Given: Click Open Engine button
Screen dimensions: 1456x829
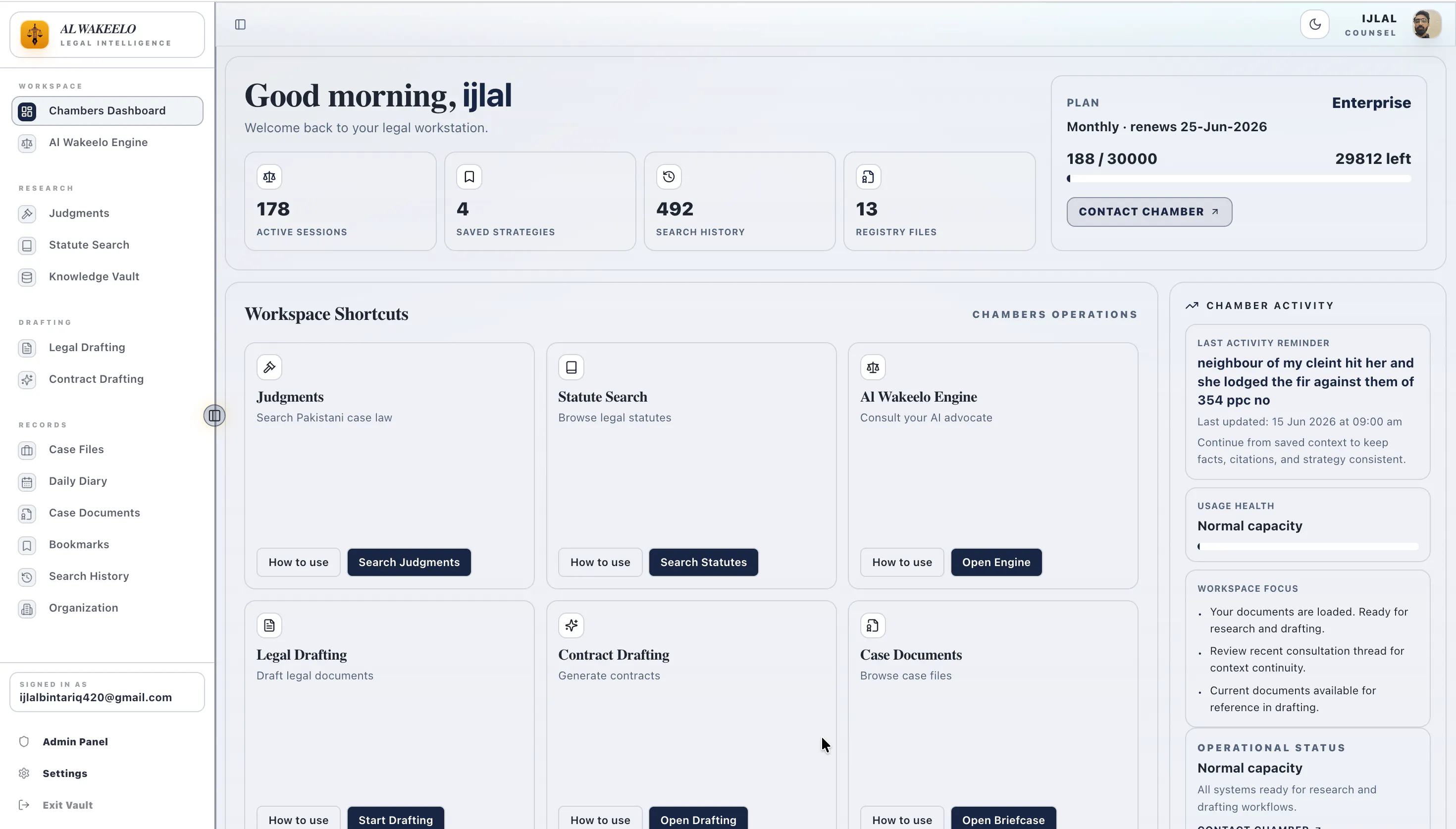Looking at the screenshot, I should pyautogui.click(x=996, y=562).
